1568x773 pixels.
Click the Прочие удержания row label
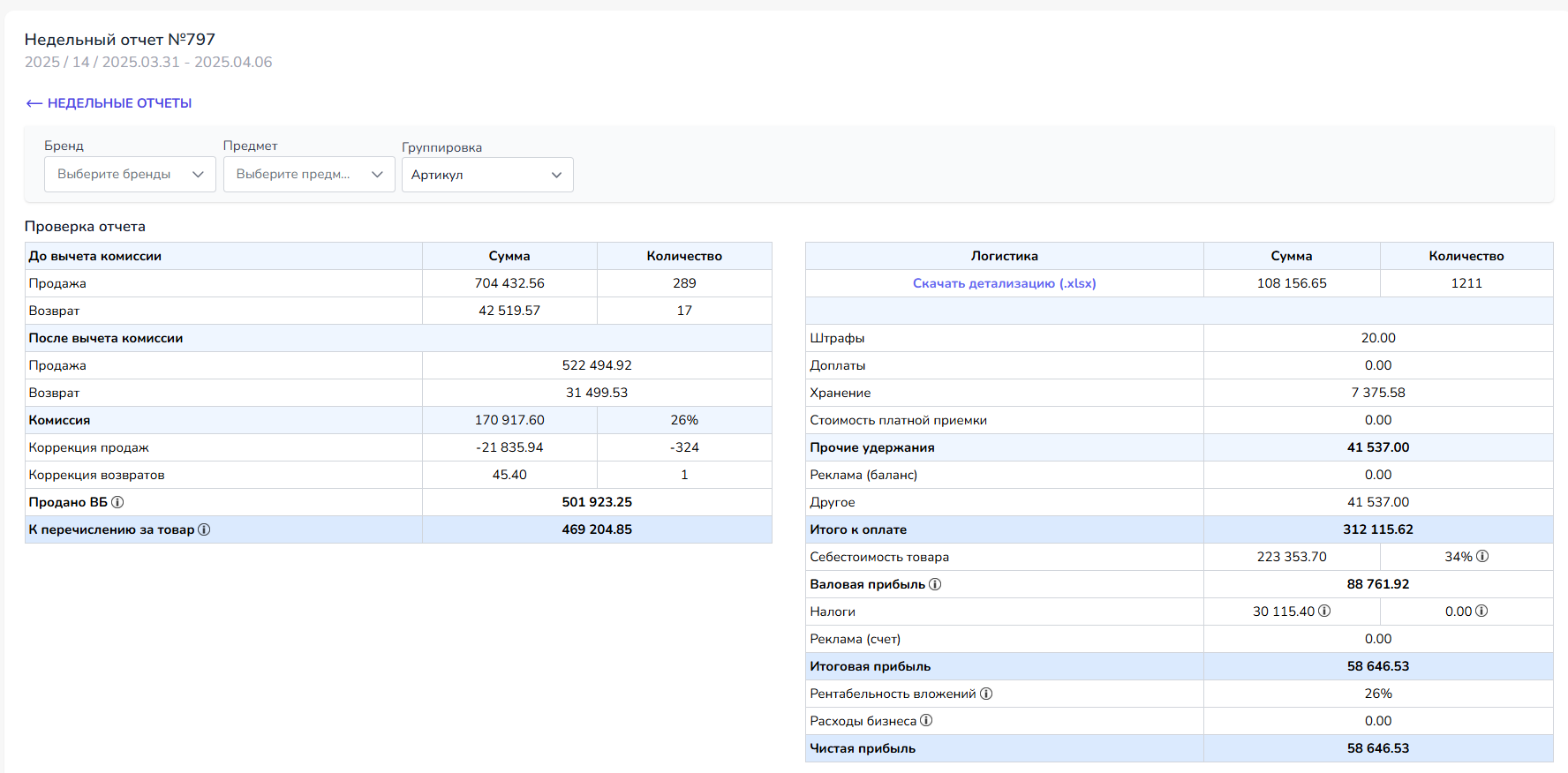click(x=872, y=447)
